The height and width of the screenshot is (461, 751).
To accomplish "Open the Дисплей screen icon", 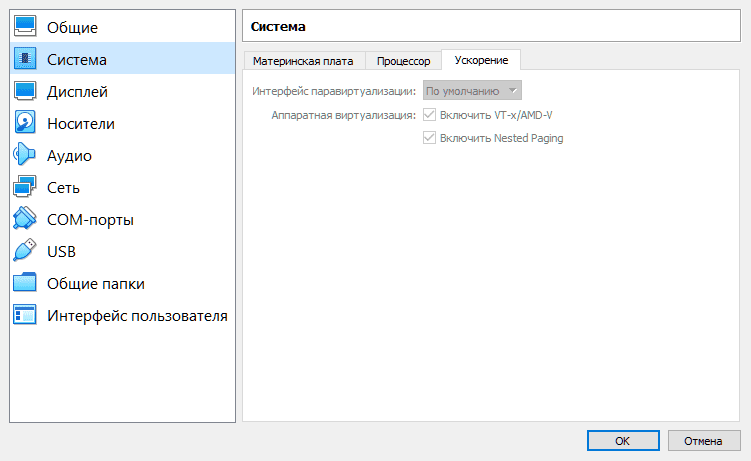I will click(25, 91).
